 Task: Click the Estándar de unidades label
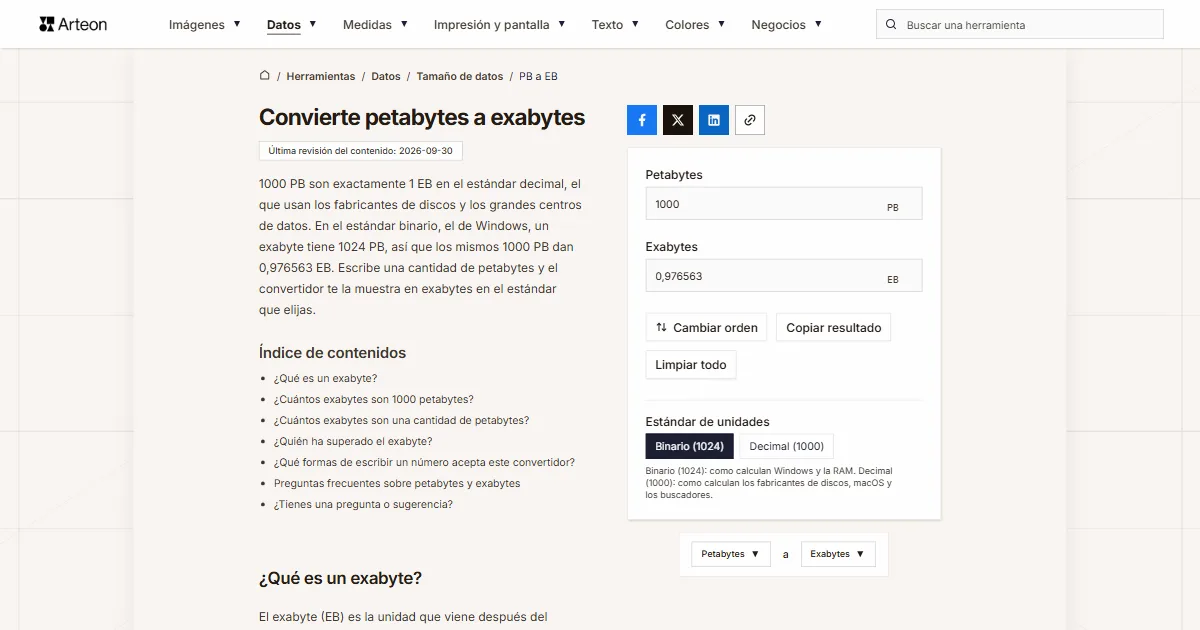click(x=708, y=422)
